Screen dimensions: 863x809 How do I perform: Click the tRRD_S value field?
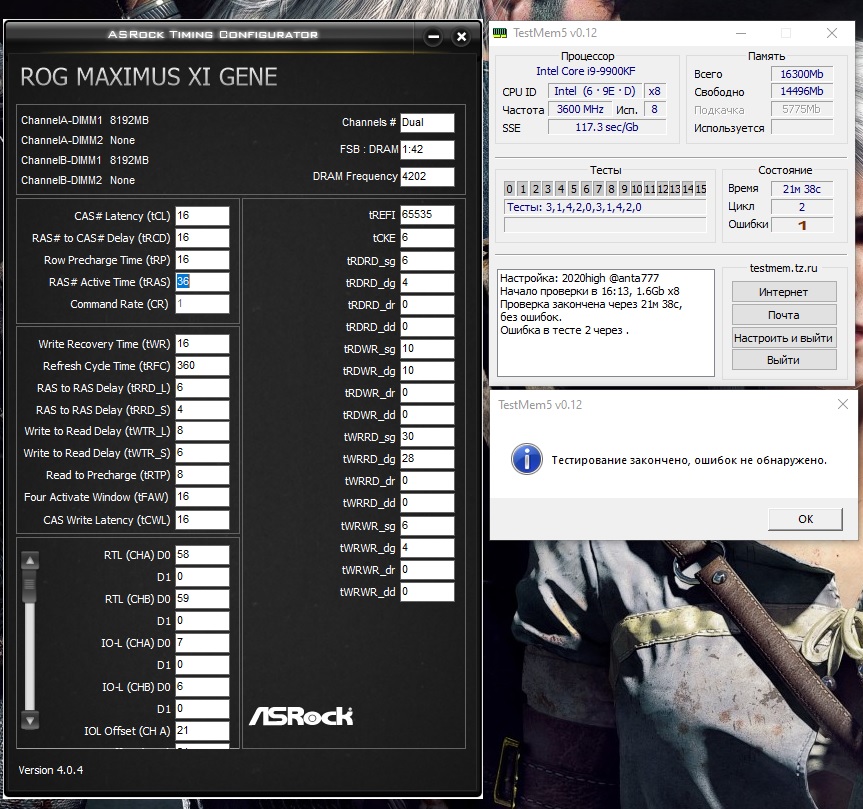tap(202, 410)
